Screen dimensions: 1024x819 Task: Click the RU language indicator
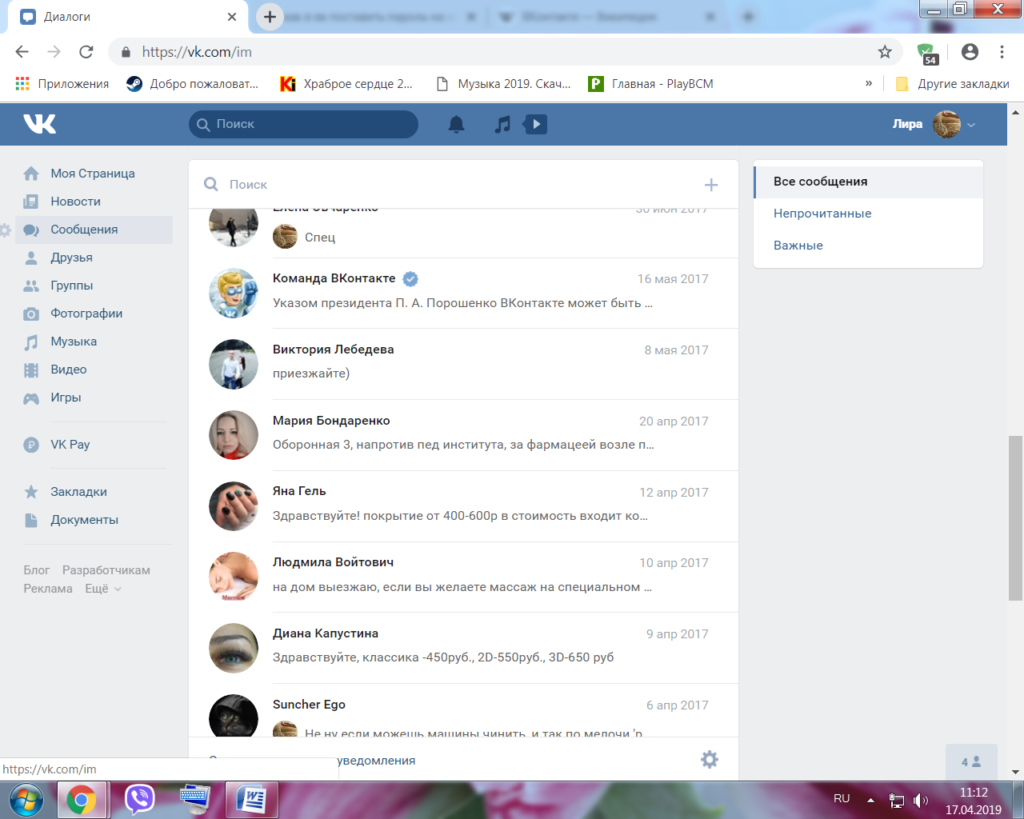pos(841,799)
